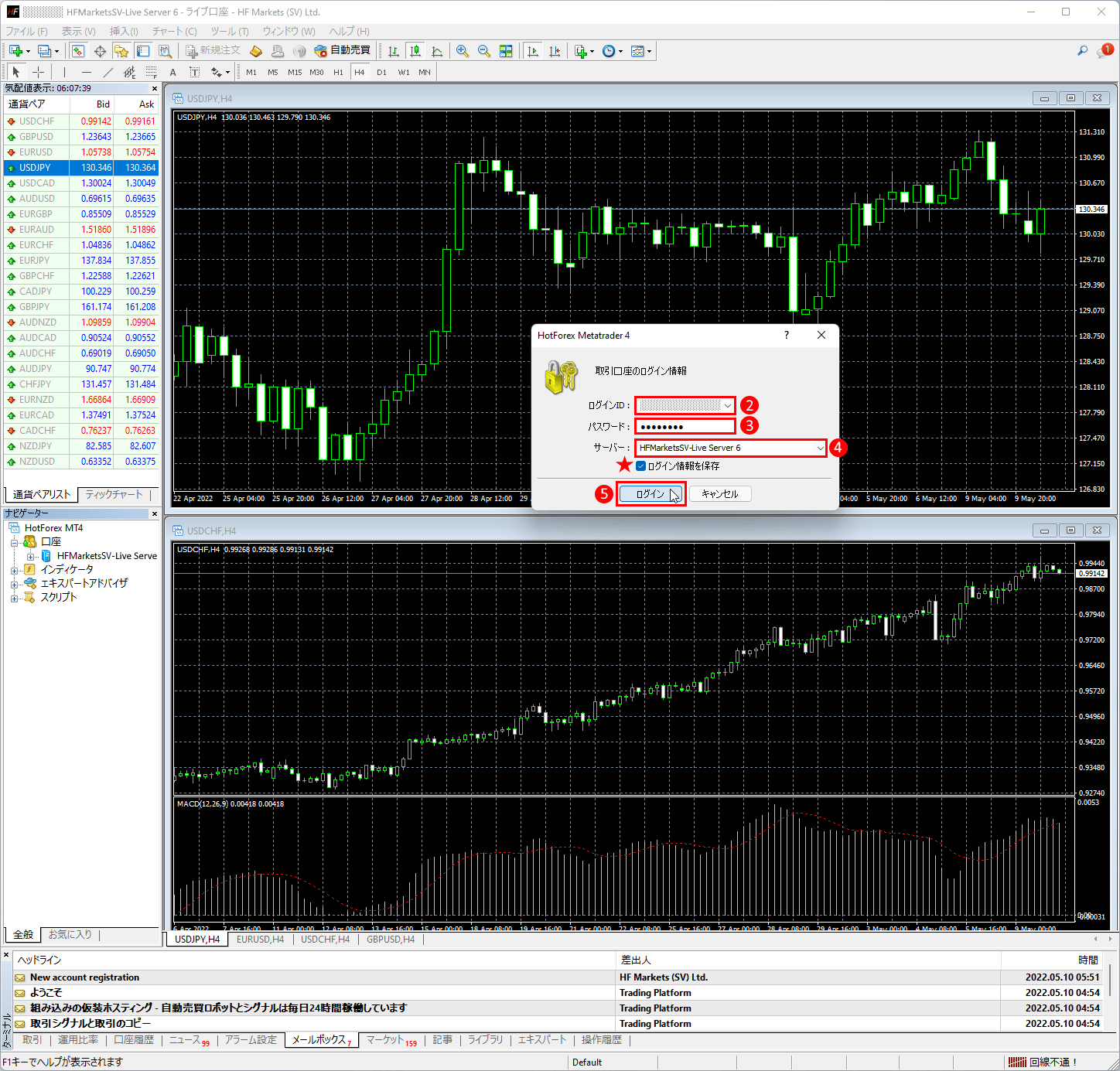1120x1071 pixels.
Task: Open search via the magnifier at top right
Action: coord(1082,51)
